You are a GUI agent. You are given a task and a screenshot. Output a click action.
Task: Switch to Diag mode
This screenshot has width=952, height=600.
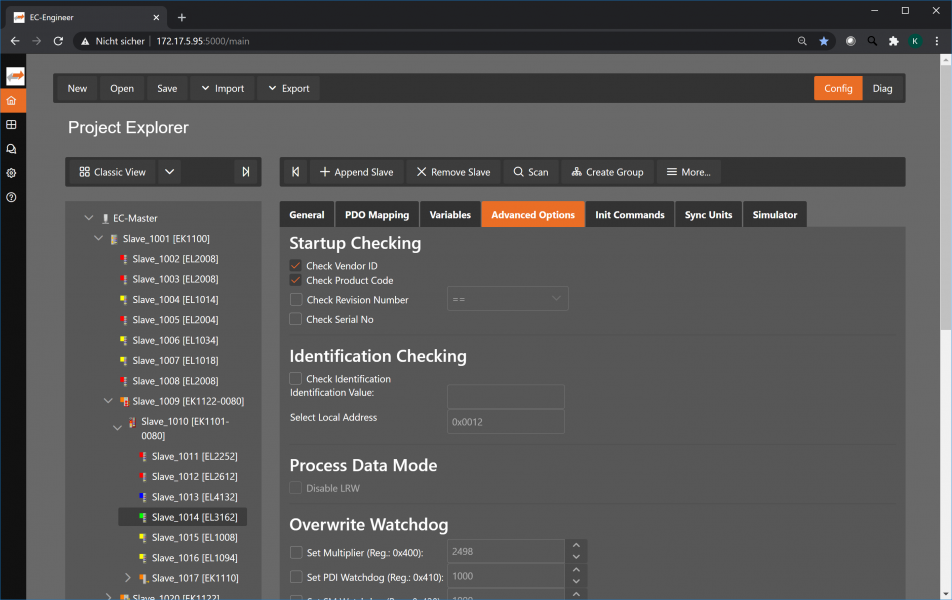882,88
